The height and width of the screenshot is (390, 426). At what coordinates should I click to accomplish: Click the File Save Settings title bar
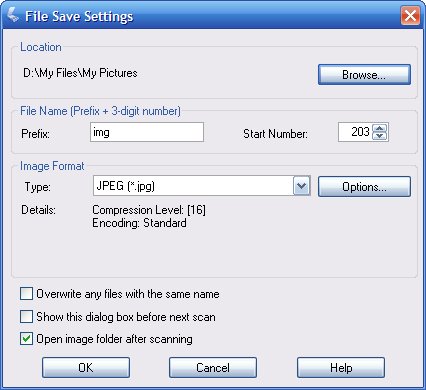(213, 16)
